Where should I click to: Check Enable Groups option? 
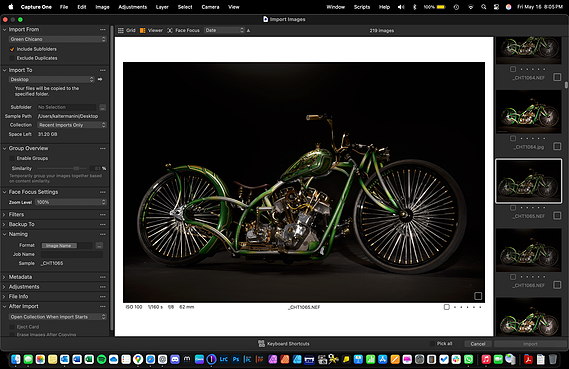tap(12, 158)
